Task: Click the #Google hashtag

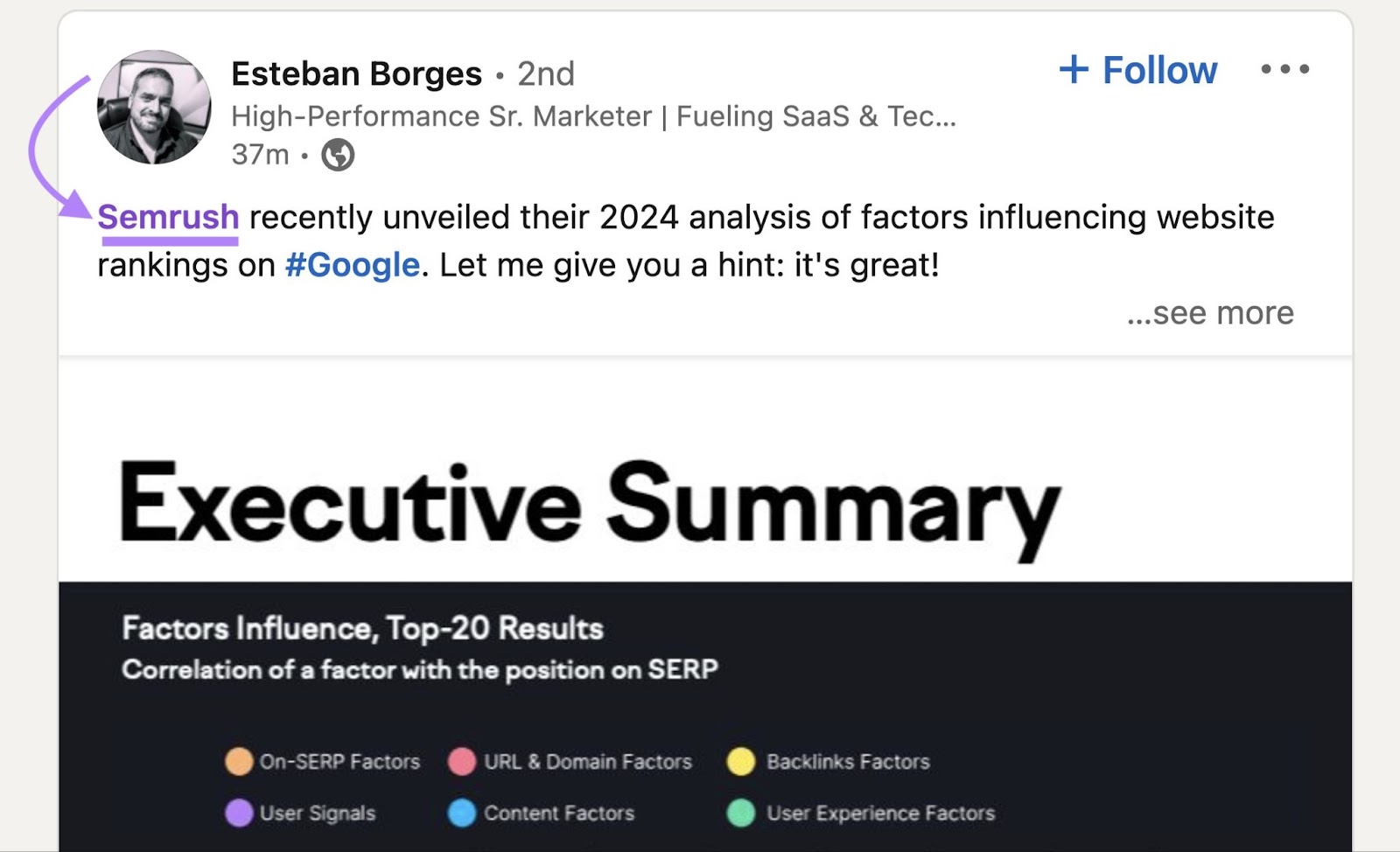Action: (353, 264)
